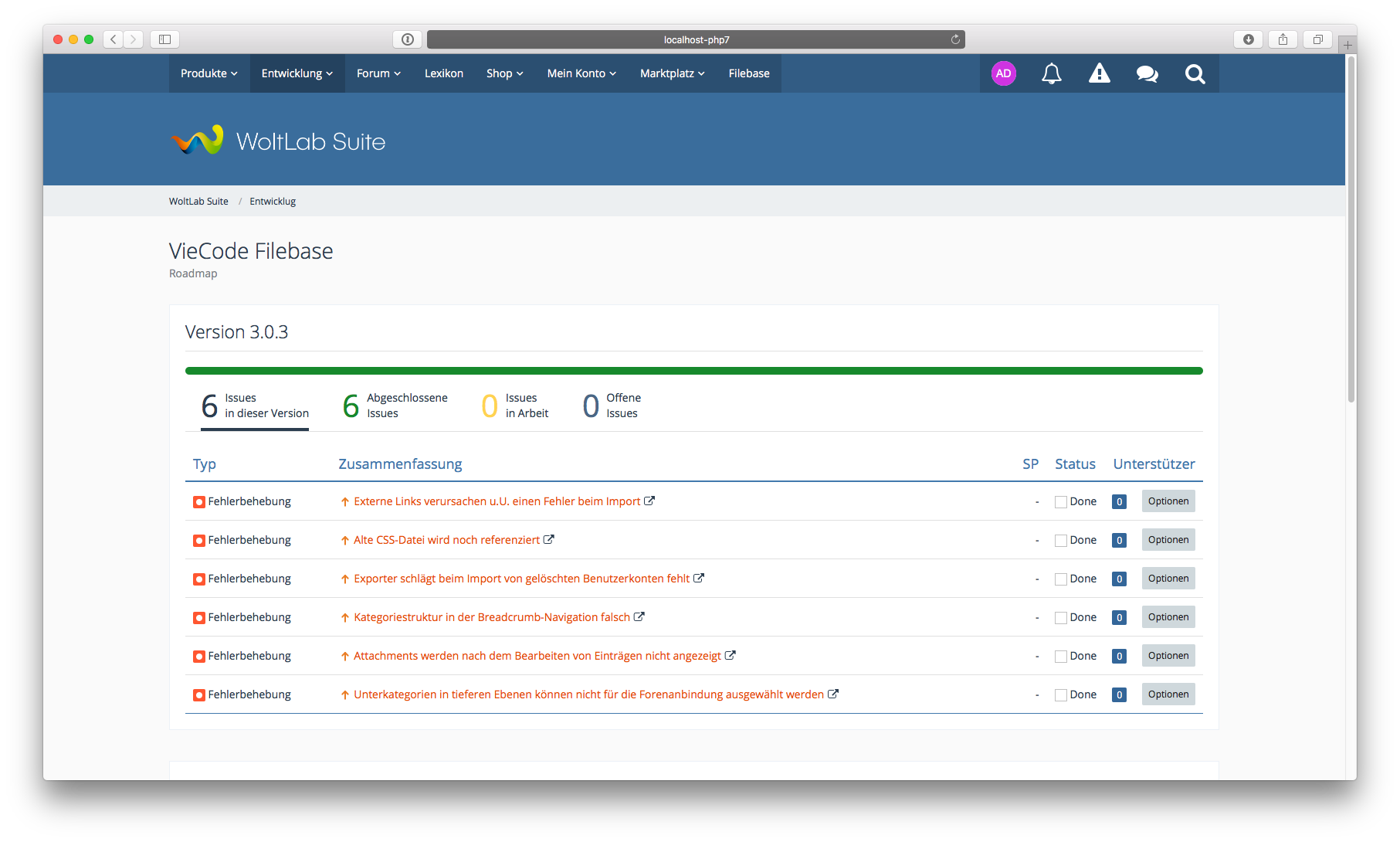Click the localhost-php7 address bar
This screenshot has height=842, width=1400.
click(695, 39)
